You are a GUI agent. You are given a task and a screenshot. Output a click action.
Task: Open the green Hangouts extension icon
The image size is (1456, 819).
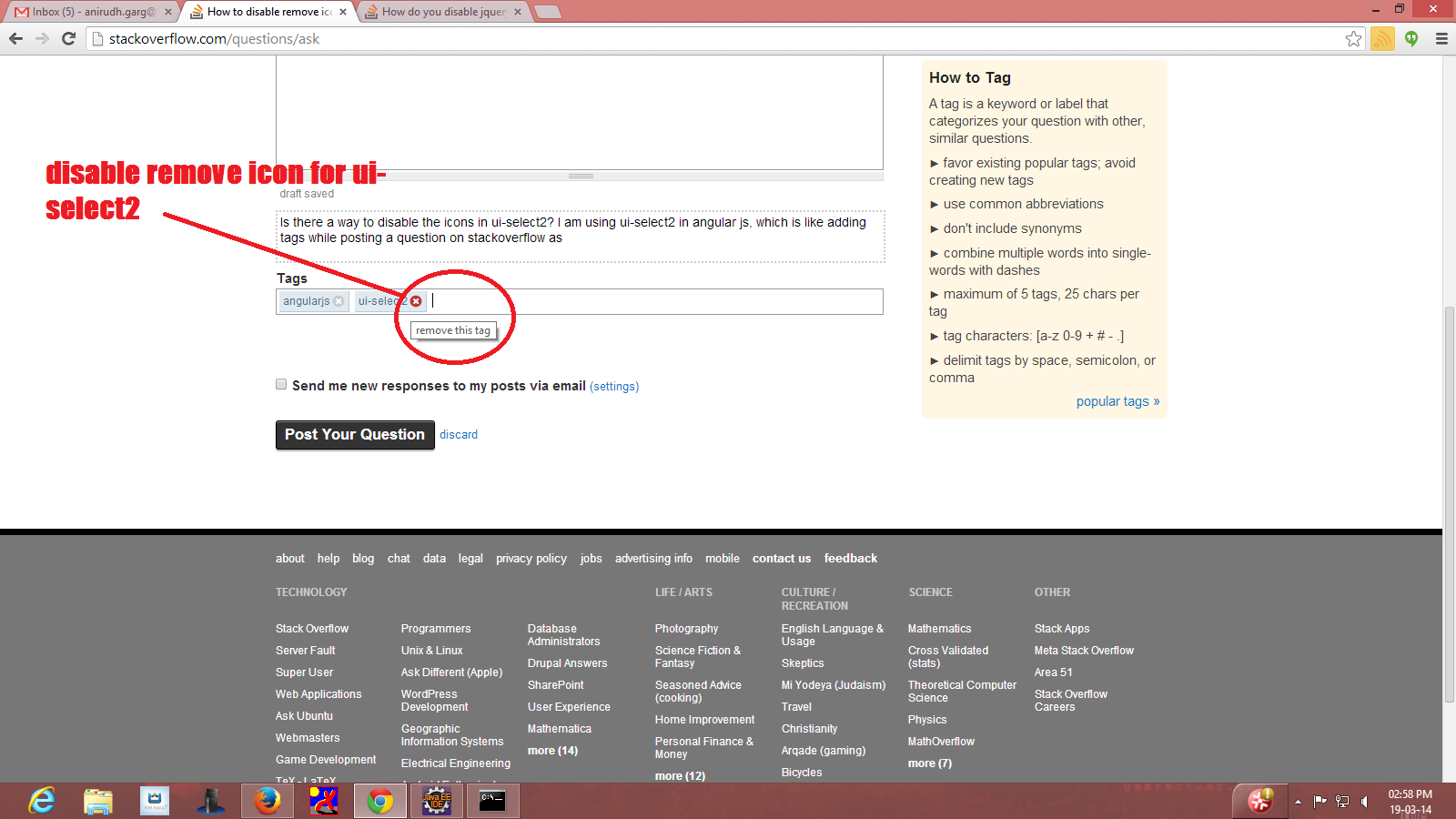(x=1411, y=38)
